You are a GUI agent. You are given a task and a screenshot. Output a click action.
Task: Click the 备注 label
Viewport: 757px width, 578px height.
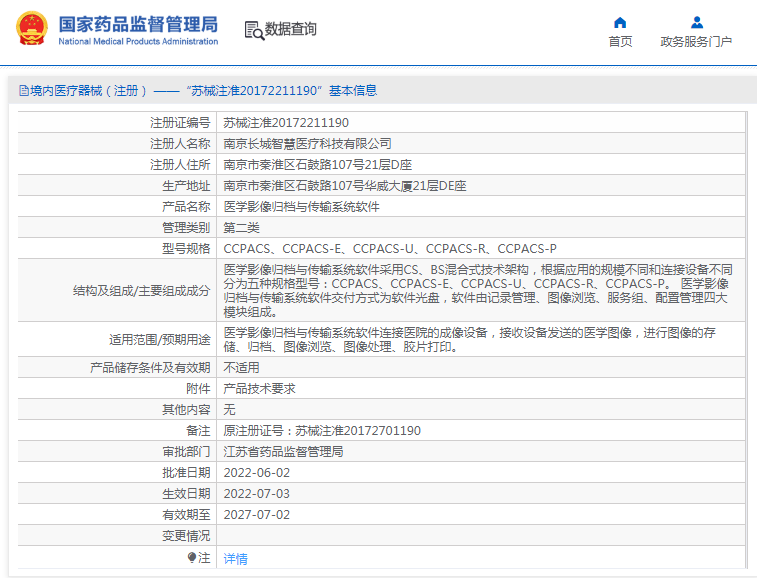pyautogui.click(x=198, y=431)
